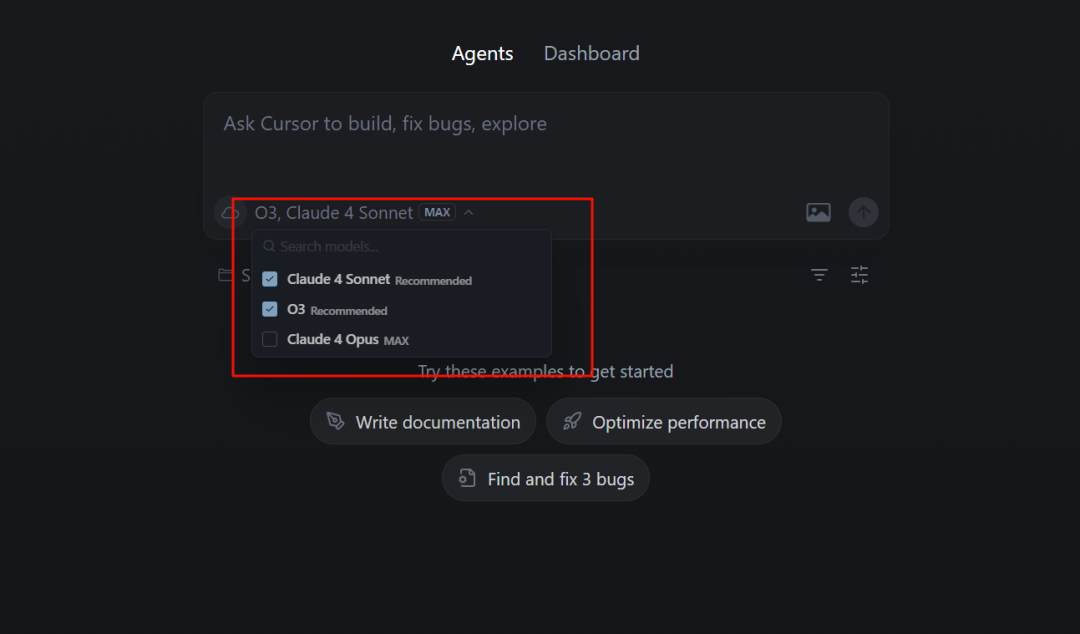This screenshot has width=1080, height=634.
Task: Uncheck the Claude 4 Sonnet checkbox
Action: tap(270, 279)
